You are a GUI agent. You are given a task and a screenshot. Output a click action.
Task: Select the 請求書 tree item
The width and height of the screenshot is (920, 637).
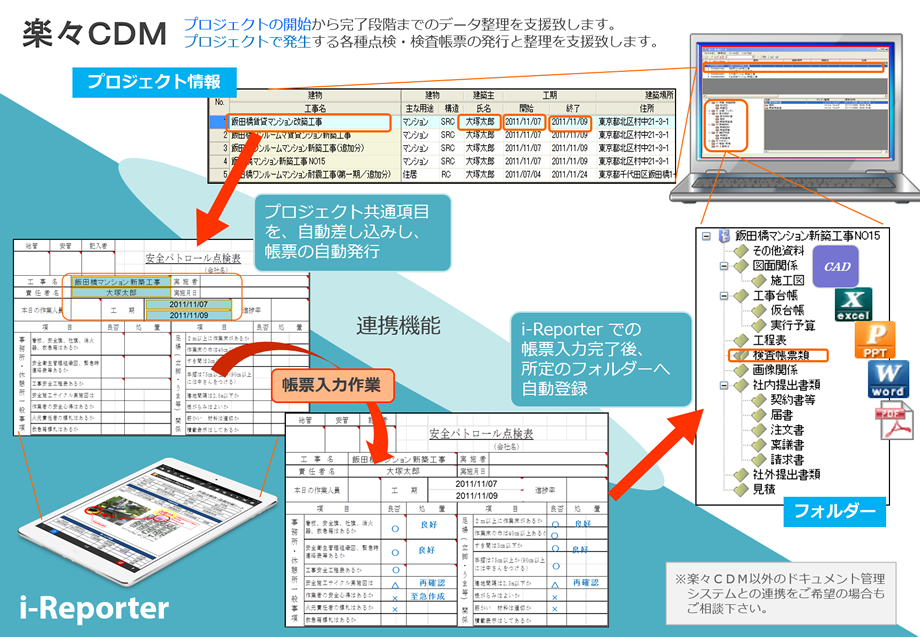787,460
